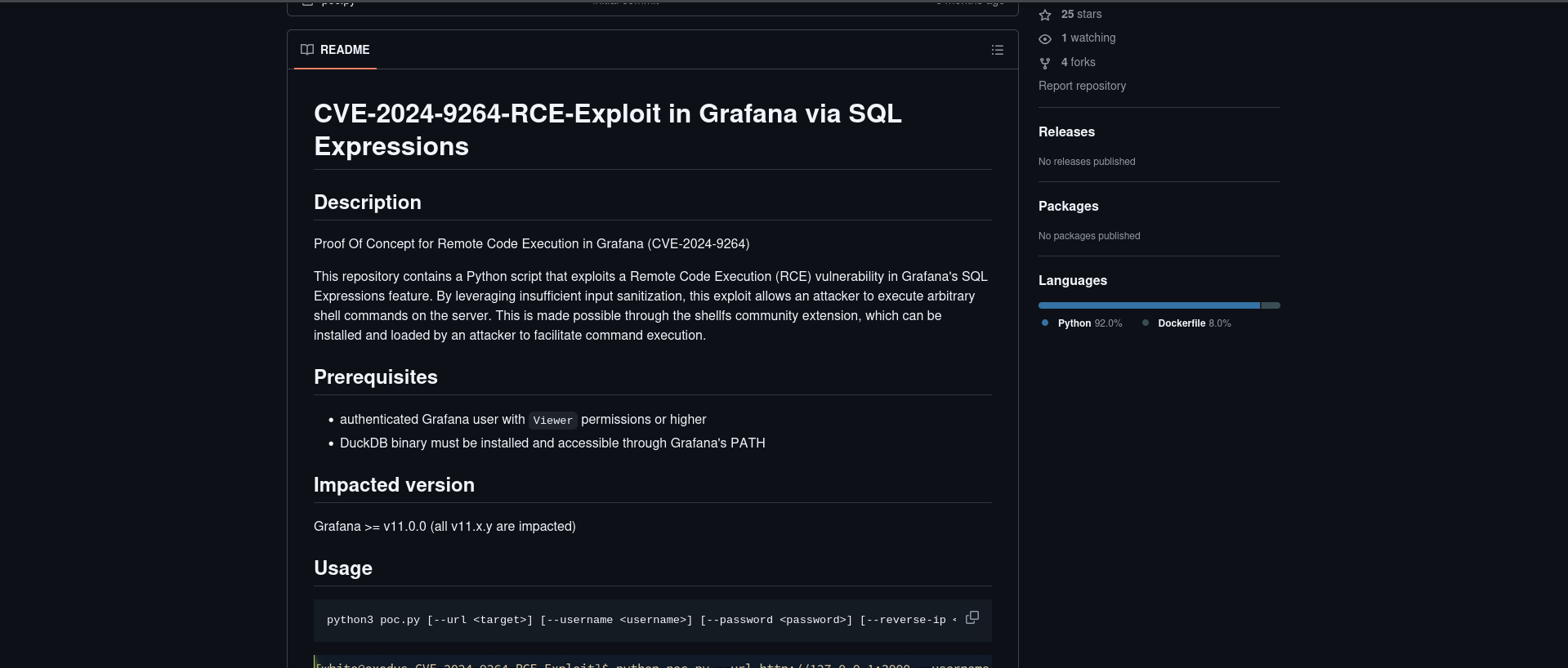The image size is (1568, 668).
Task: Click the gray Dockerfile segment of language bar
Action: [x=1270, y=305]
